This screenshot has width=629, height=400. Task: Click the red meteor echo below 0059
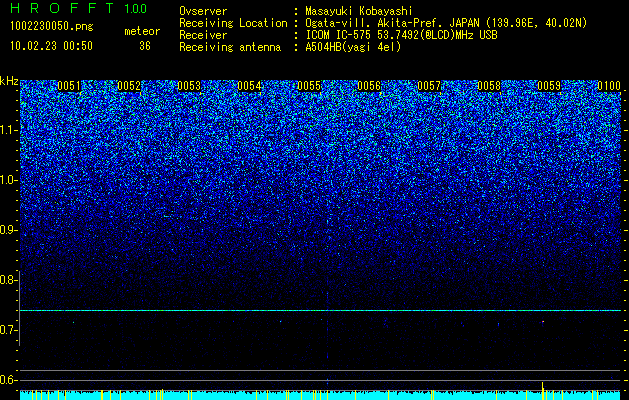(543, 322)
